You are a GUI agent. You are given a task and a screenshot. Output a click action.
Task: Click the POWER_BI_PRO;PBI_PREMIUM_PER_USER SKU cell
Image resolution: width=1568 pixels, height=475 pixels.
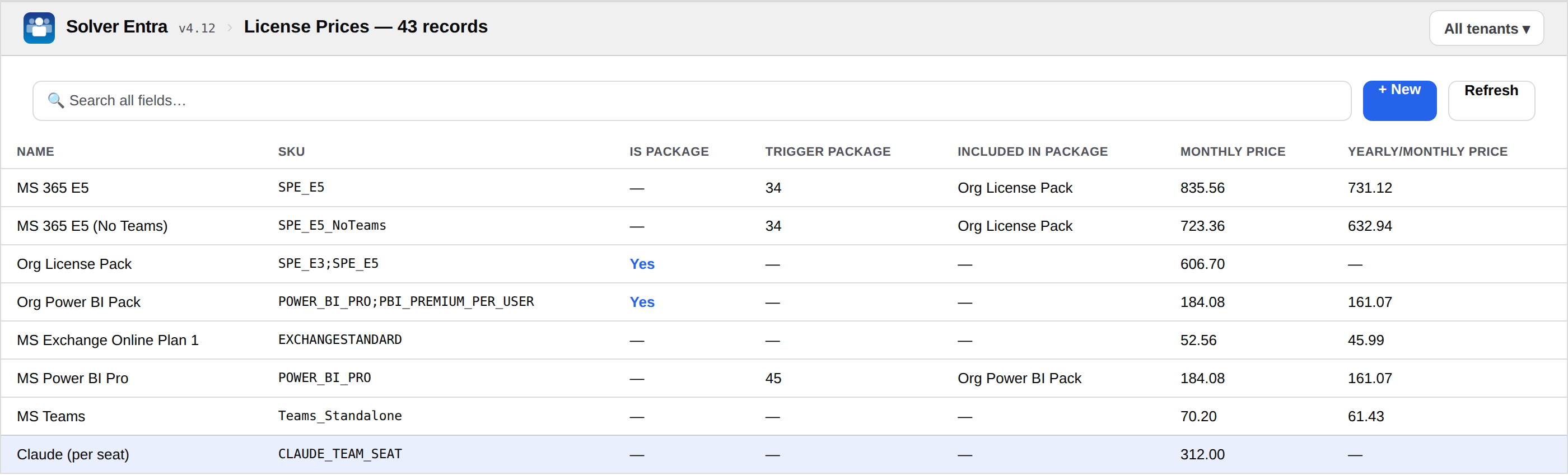click(x=405, y=302)
